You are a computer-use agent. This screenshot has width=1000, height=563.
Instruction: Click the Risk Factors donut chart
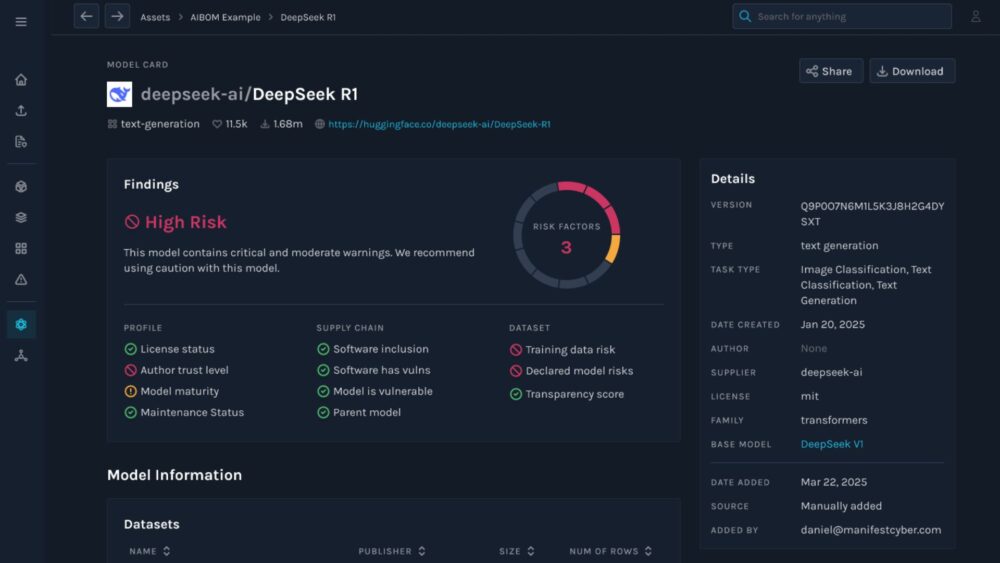point(566,235)
